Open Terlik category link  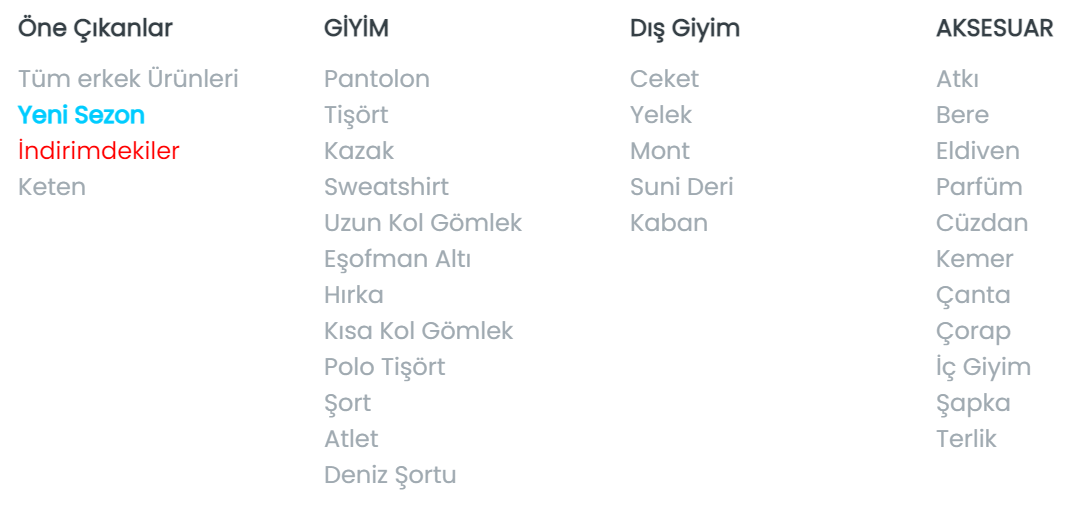966,439
